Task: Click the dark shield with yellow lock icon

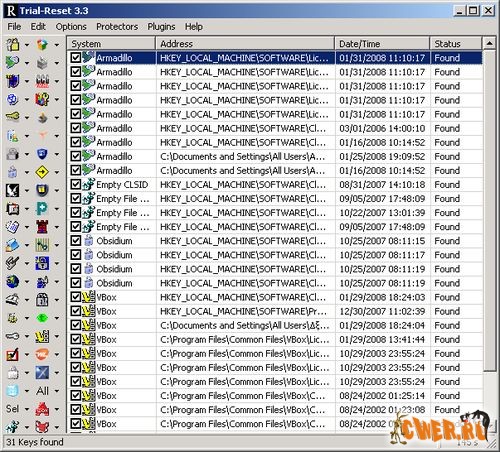Action: (x=42, y=190)
